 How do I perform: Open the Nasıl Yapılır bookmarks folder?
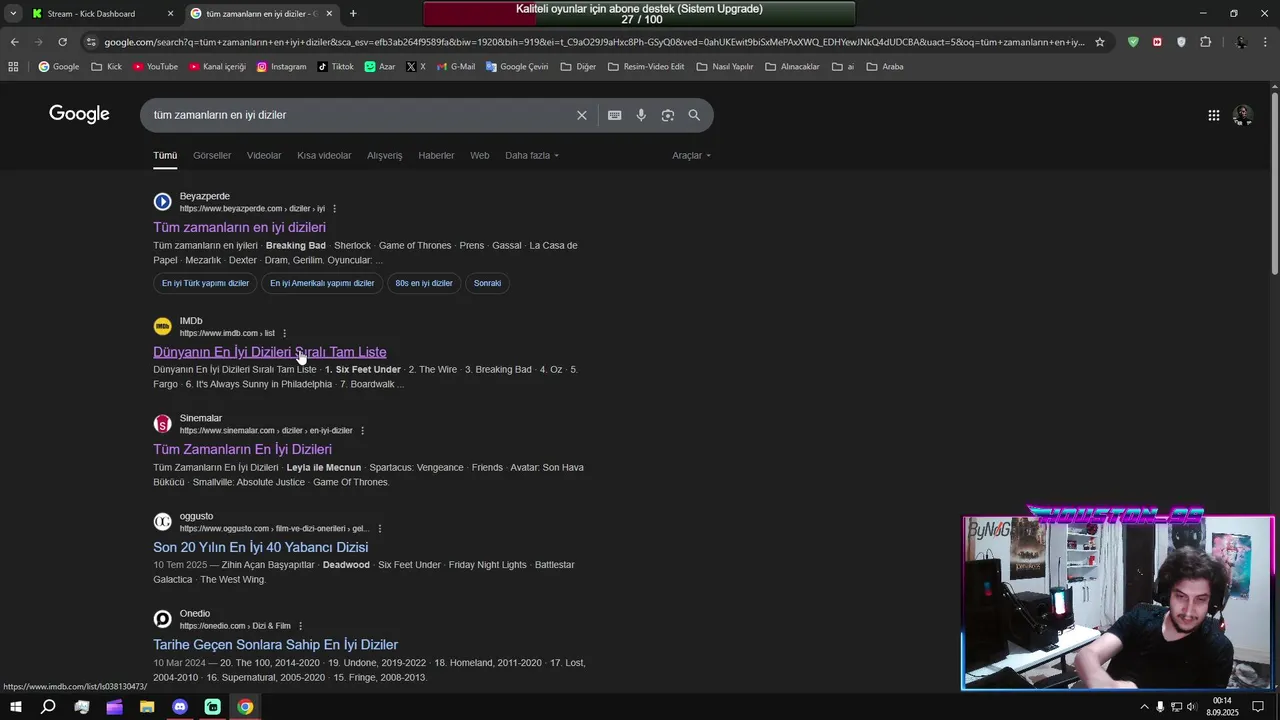725,67
